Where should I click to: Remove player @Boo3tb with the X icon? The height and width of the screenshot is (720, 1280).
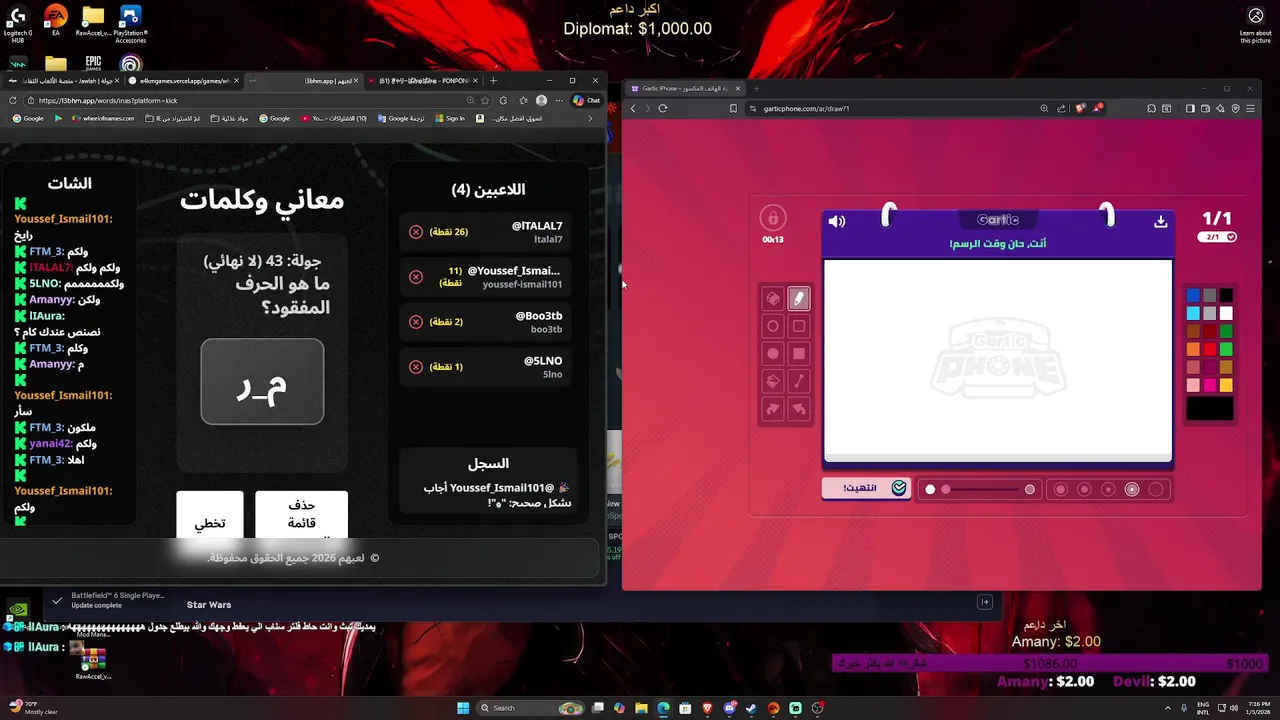pyautogui.click(x=416, y=322)
